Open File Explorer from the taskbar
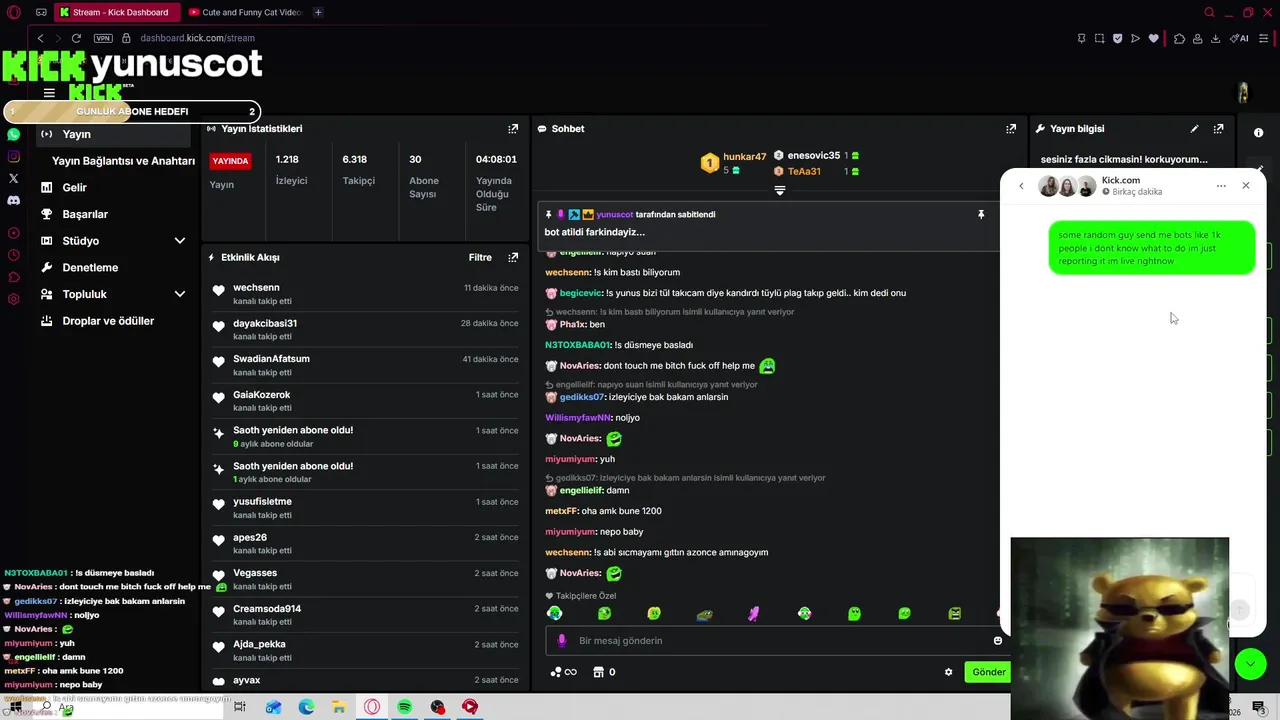The image size is (1280, 720). (x=339, y=707)
